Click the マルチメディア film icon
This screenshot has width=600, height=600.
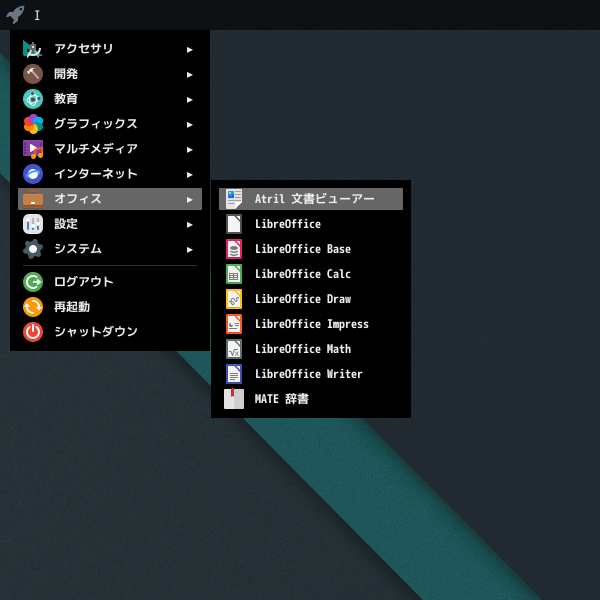(33, 149)
